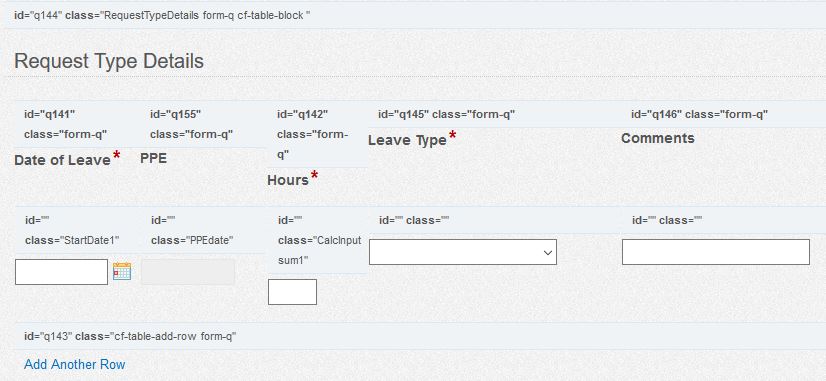Click the id q155 attribute label

click(175, 114)
